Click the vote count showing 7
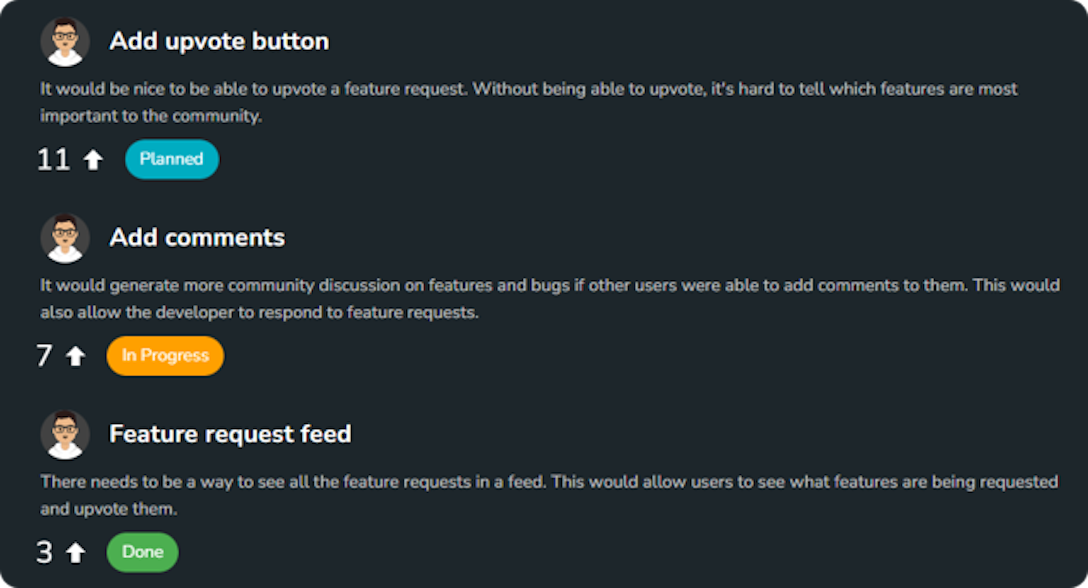The height and width of the screenshot is (588, 1088). [x=44, y=356]
